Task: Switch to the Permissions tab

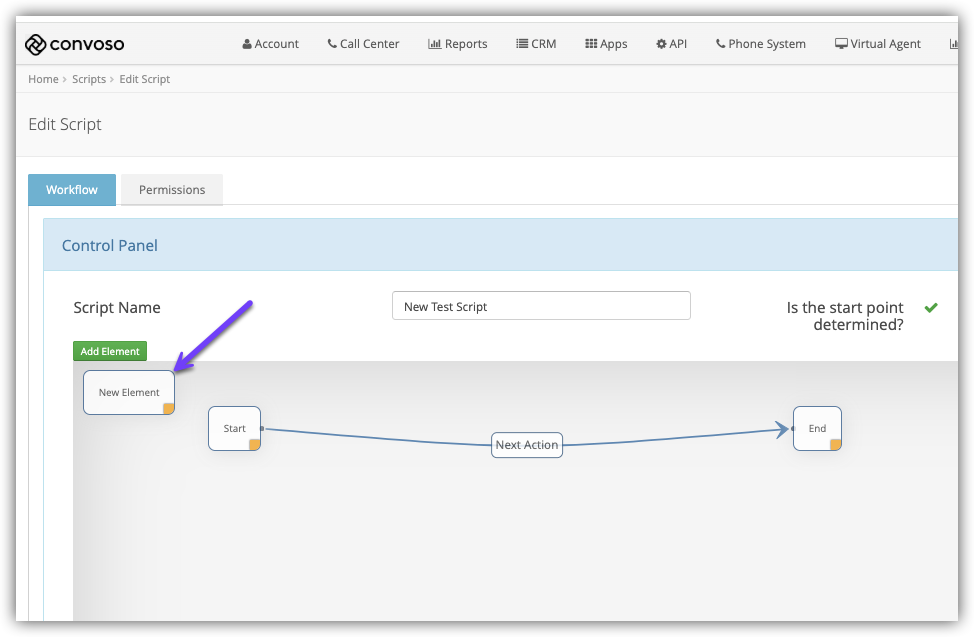Action: pos(172,190)
